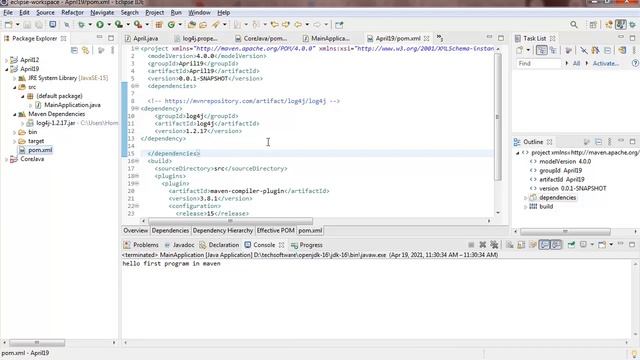Toggle the Scheduled view in Task List
Viewport: 640px width, 360px height.
click(x=553, y=50)
